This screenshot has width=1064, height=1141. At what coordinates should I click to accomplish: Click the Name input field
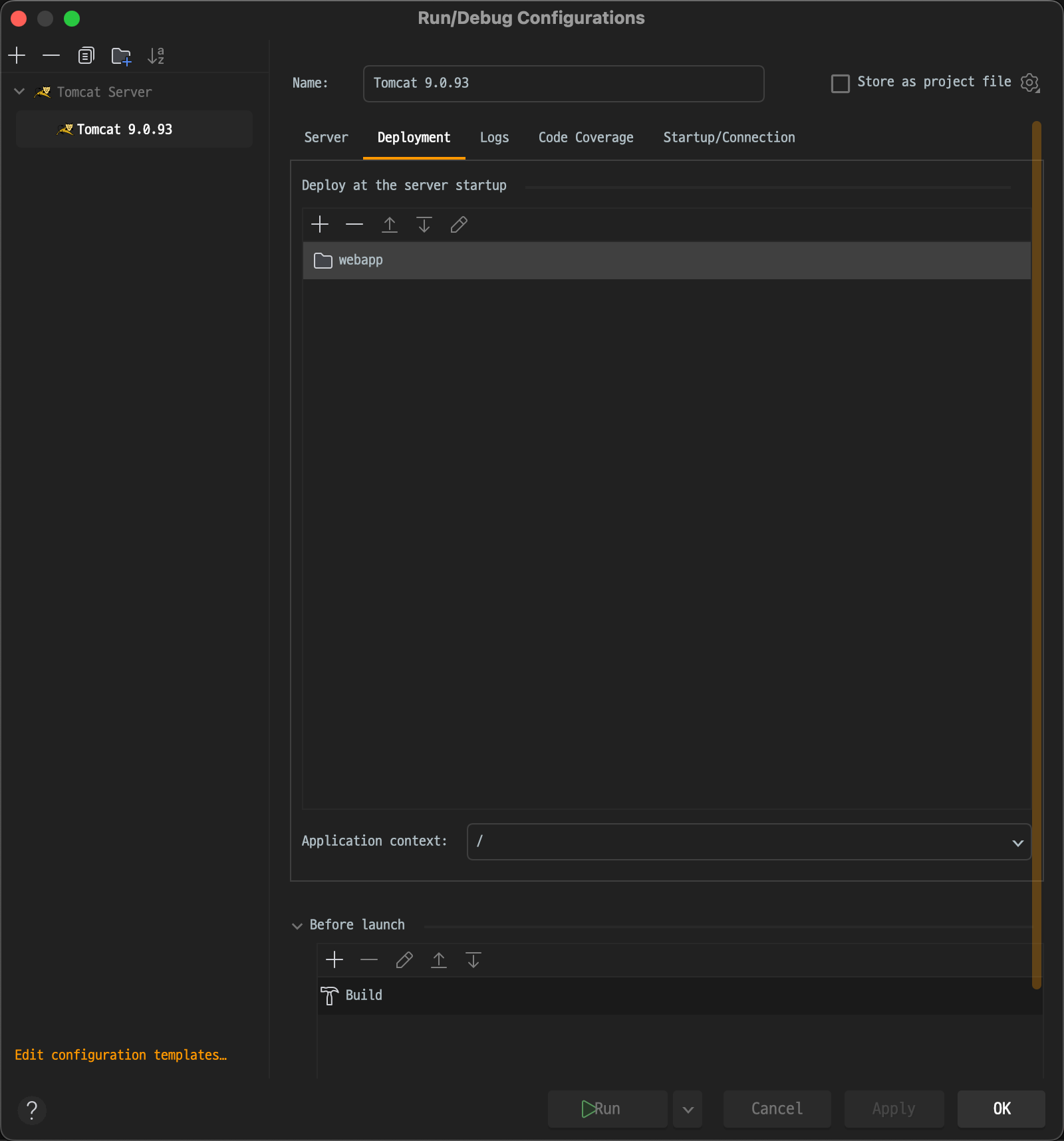(x=563, y=83)
